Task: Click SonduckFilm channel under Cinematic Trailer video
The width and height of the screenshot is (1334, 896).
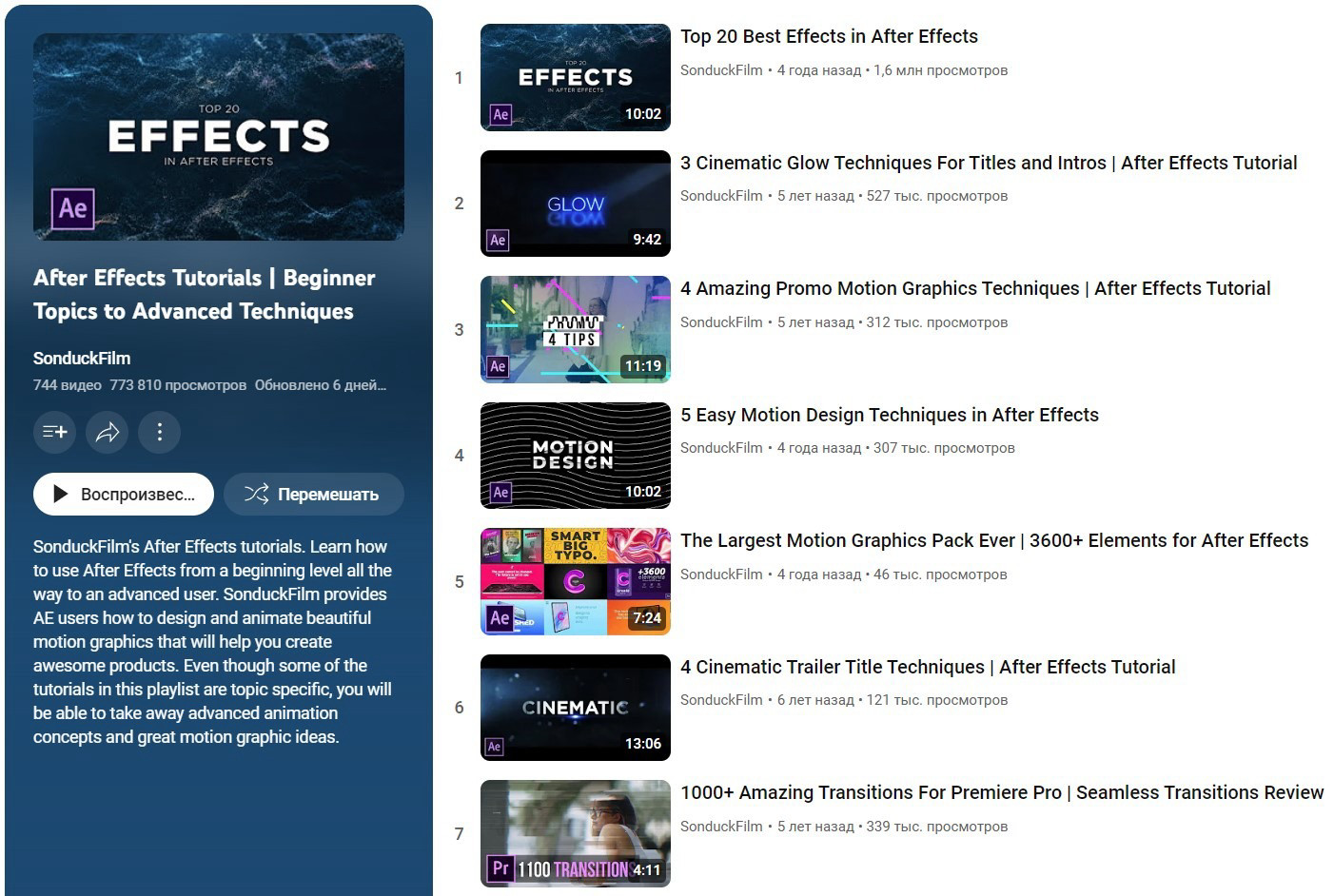Action: coord(721,700)
